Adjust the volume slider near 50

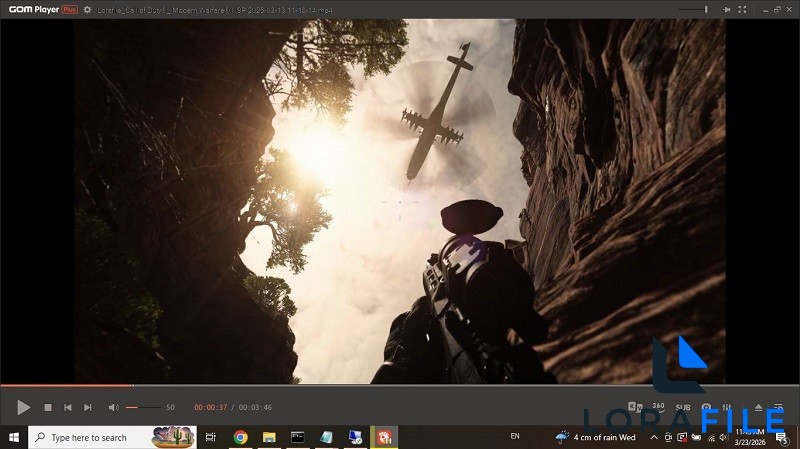(143, 407)
